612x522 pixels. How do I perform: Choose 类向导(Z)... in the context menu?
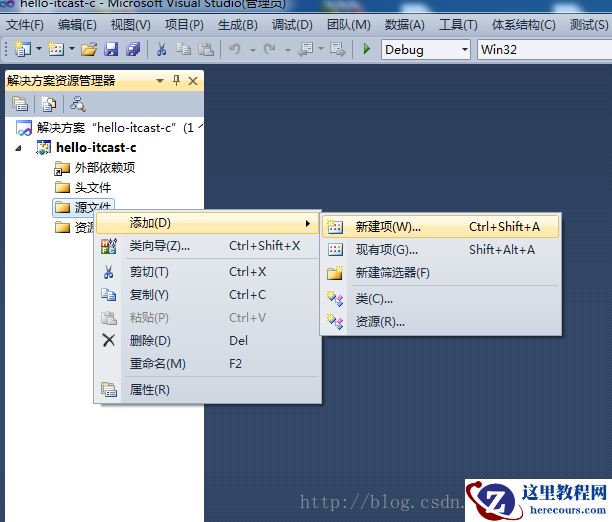[207, 246]
